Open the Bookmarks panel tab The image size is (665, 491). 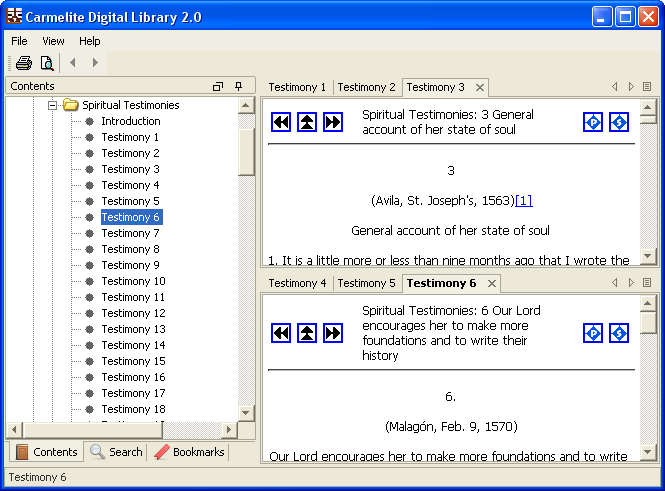point(190,452)
